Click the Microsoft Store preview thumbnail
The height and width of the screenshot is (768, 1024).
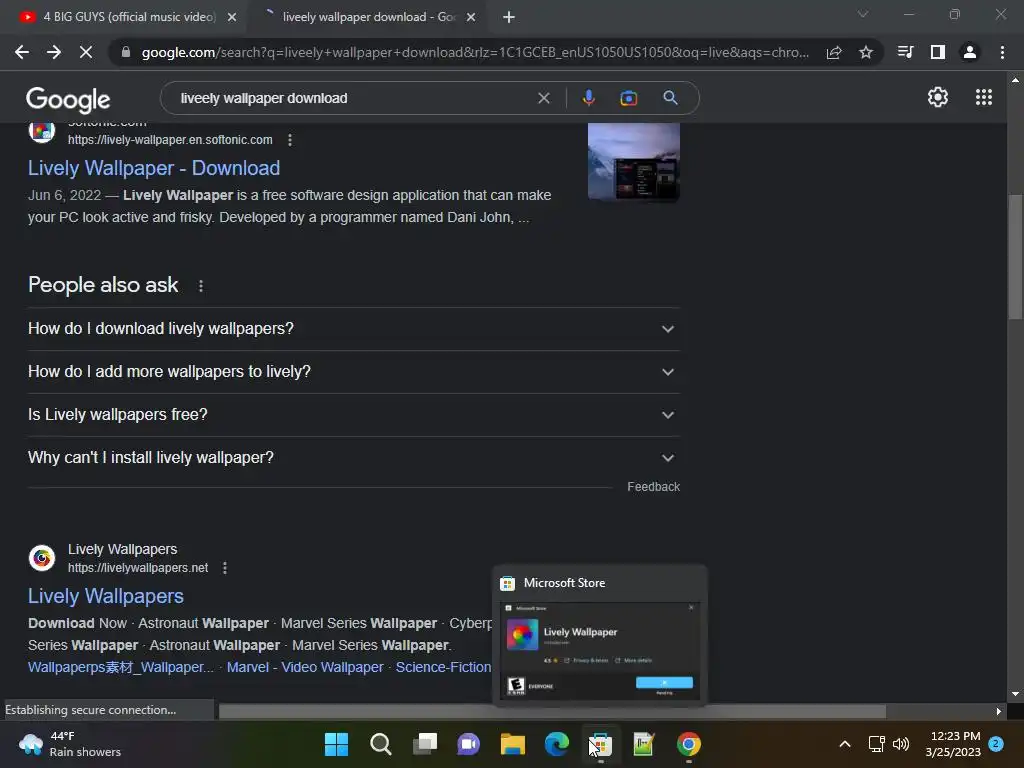[600, 650]
